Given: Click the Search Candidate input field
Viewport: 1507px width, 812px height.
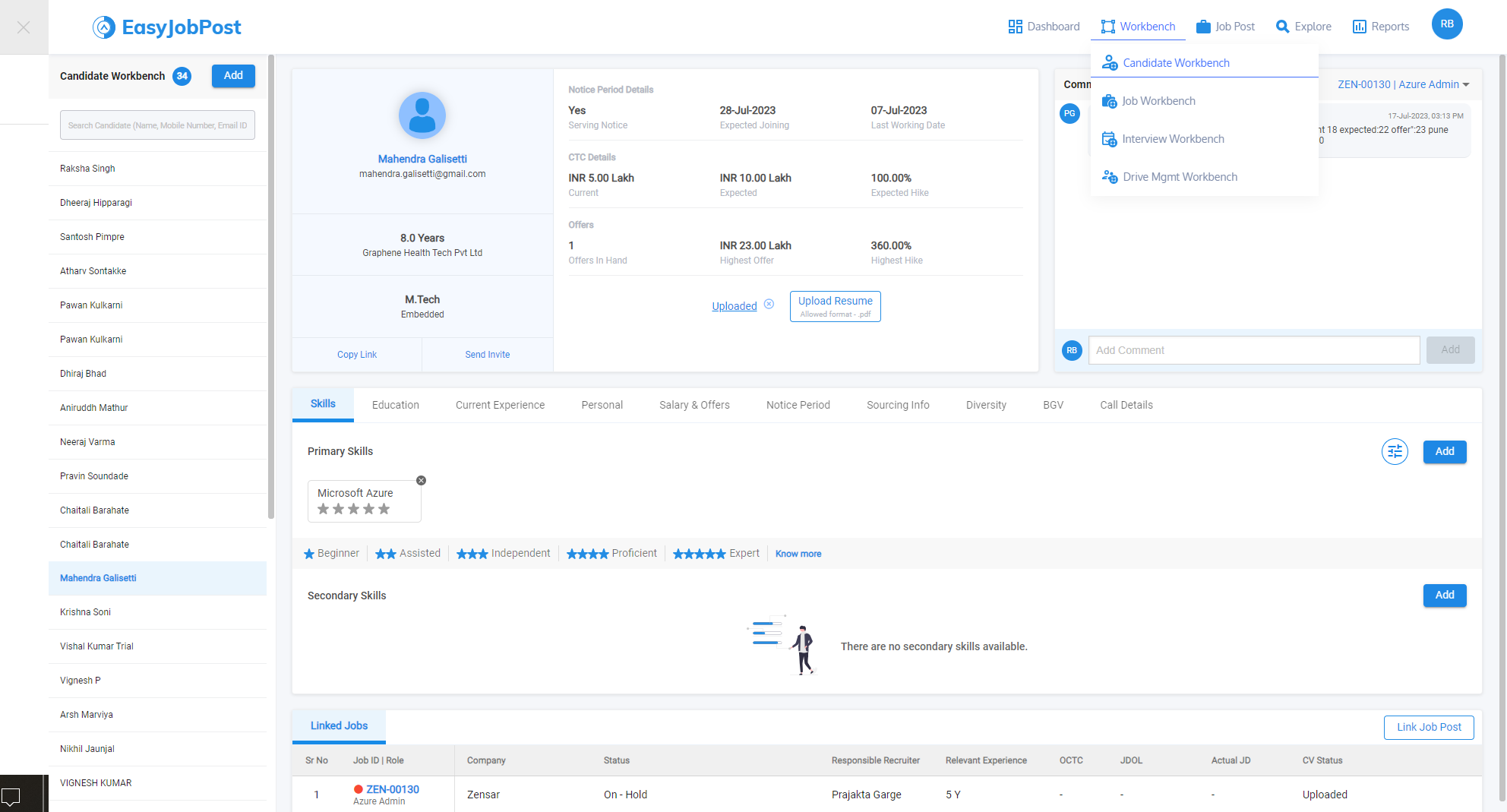Looking at the screenshot, I should pyautogui.click(x=157, y=125).
